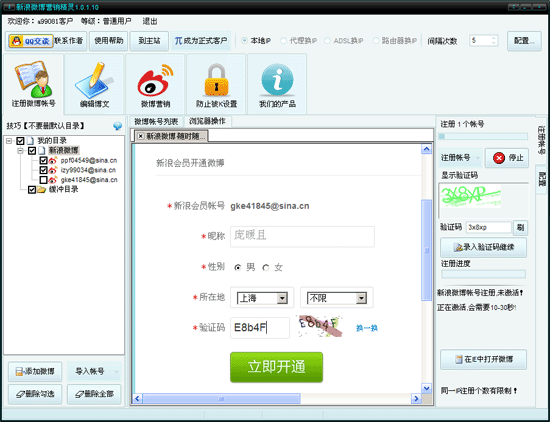Viewport: 550px width, 422px height.
Task: Click the 注册进度 progress bar
Action: [483, 274]
